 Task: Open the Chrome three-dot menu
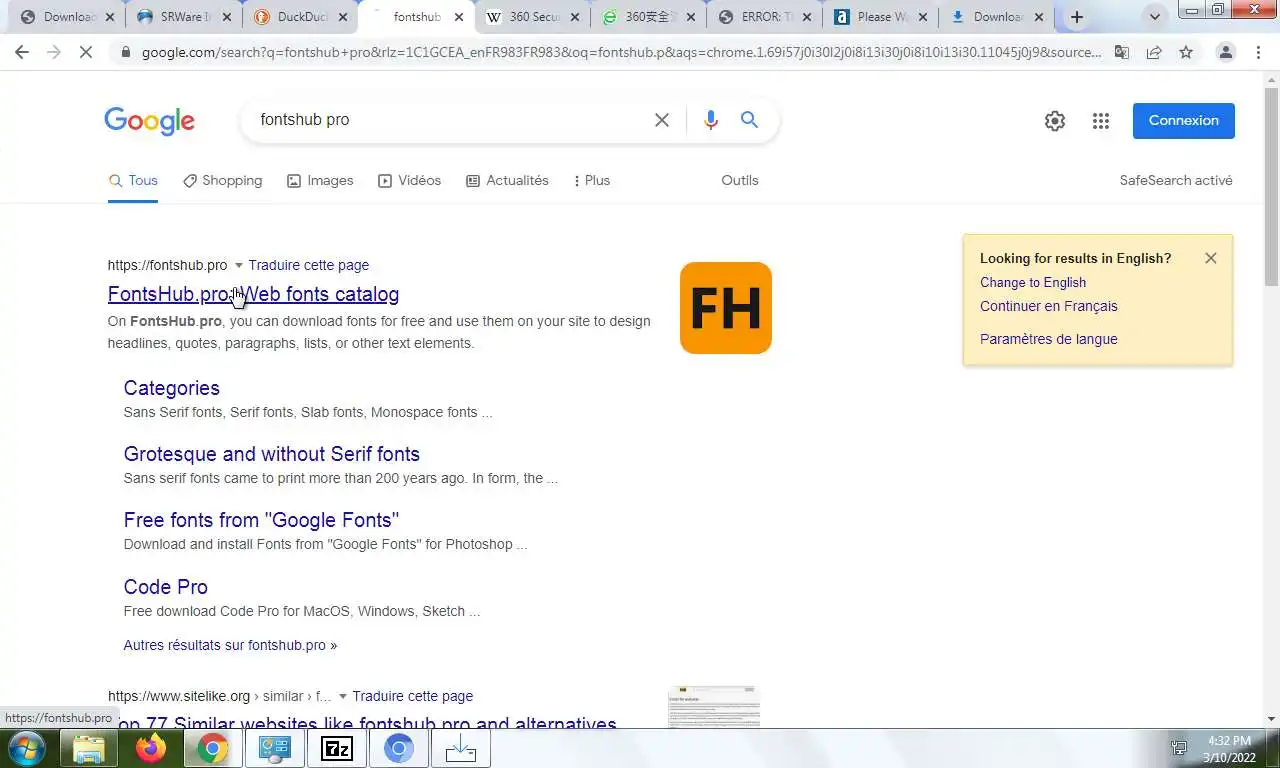coord(1258,52)
